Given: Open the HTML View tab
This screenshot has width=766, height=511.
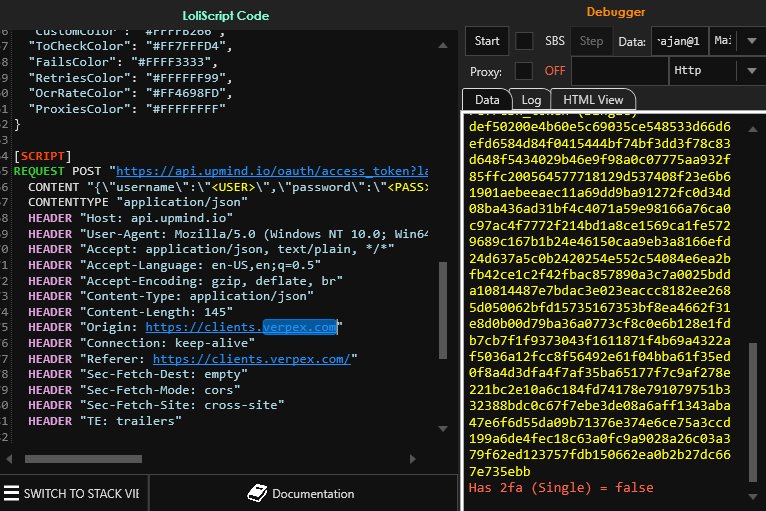Looking at the screenshot, I should (x=593, y=100).
